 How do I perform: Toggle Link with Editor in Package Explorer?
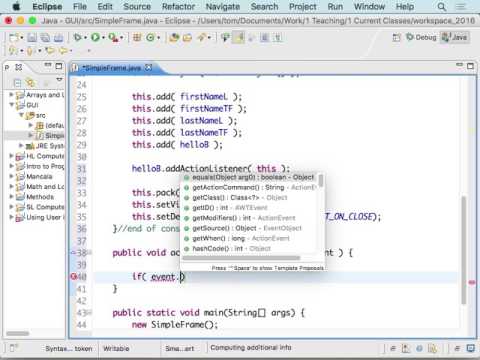[31, 83]
